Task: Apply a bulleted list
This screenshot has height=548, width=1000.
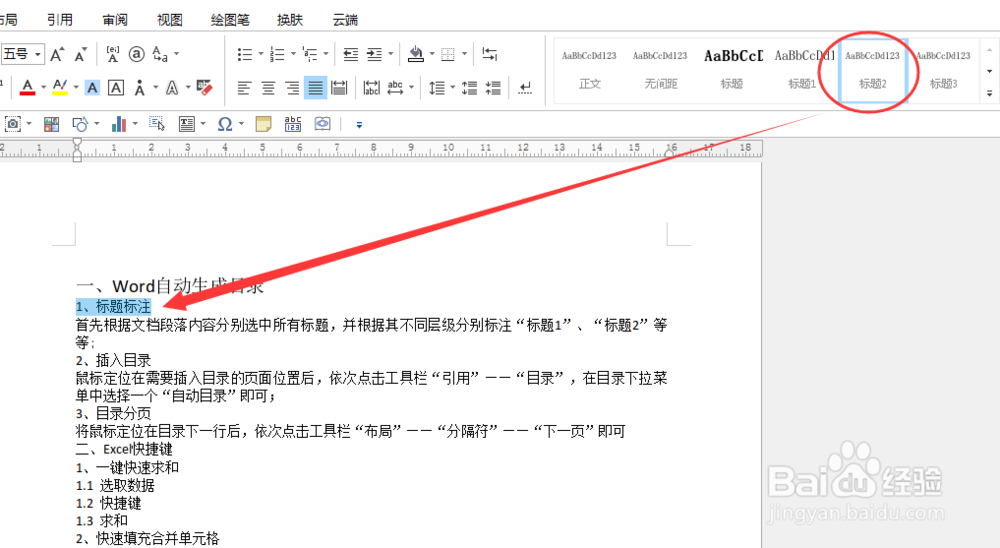Action: (x=244, y=54)
